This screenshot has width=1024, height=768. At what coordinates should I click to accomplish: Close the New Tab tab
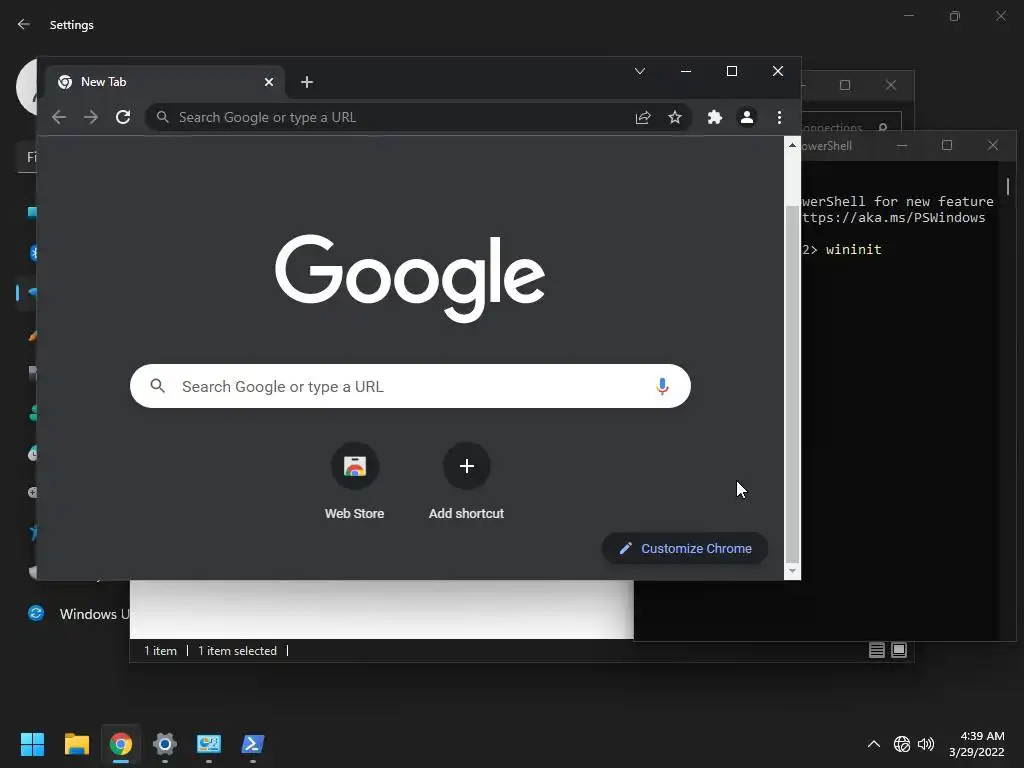point(268,82)
